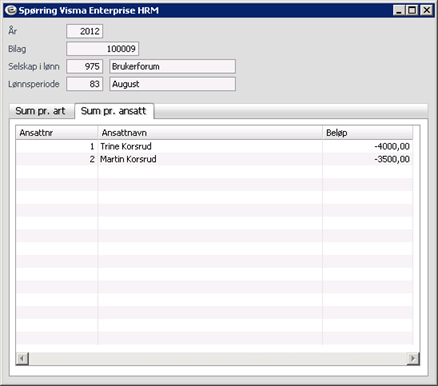
Task: Click the horizontal scrollbar left arrow
Action: [x=22, y=359]
